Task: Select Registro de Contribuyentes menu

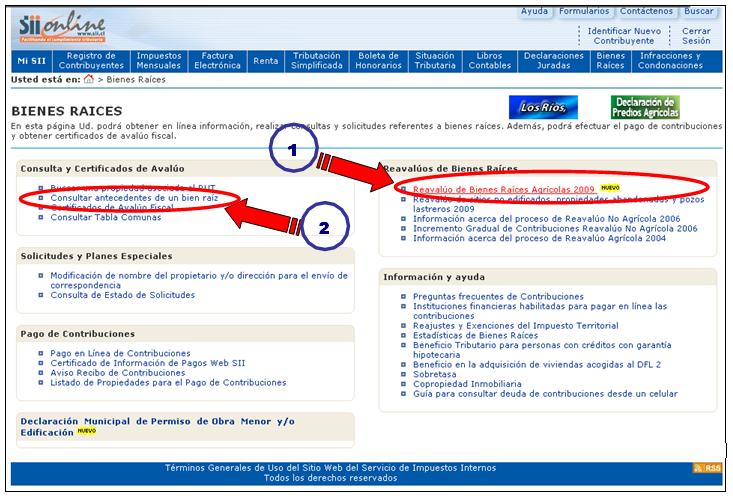Action: coord(91,61)
